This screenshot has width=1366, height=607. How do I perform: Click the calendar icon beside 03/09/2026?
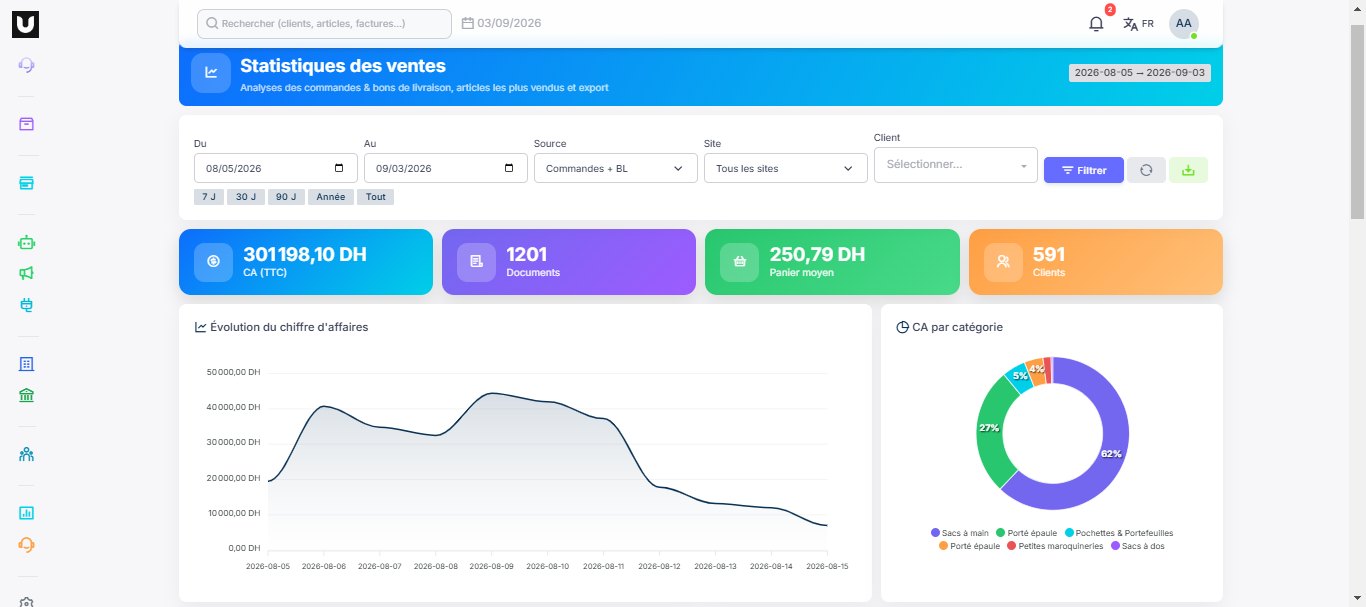pyautogui.click(x=467, y=23)
